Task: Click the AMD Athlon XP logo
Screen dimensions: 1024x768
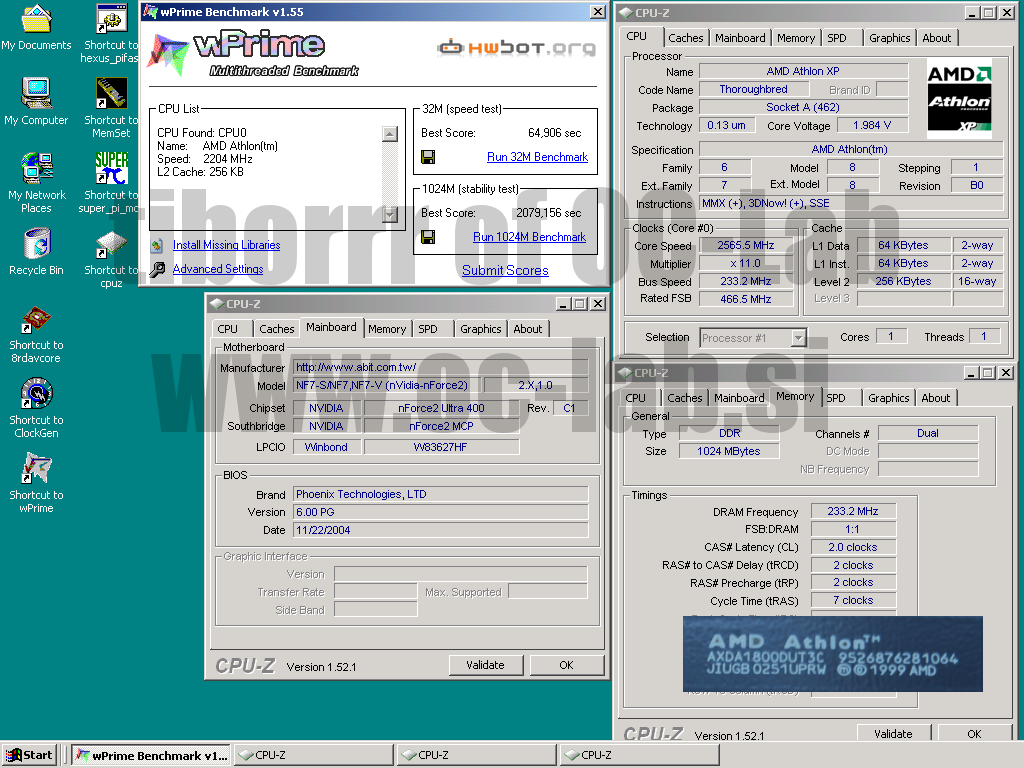Action: (x=959, y=98)
